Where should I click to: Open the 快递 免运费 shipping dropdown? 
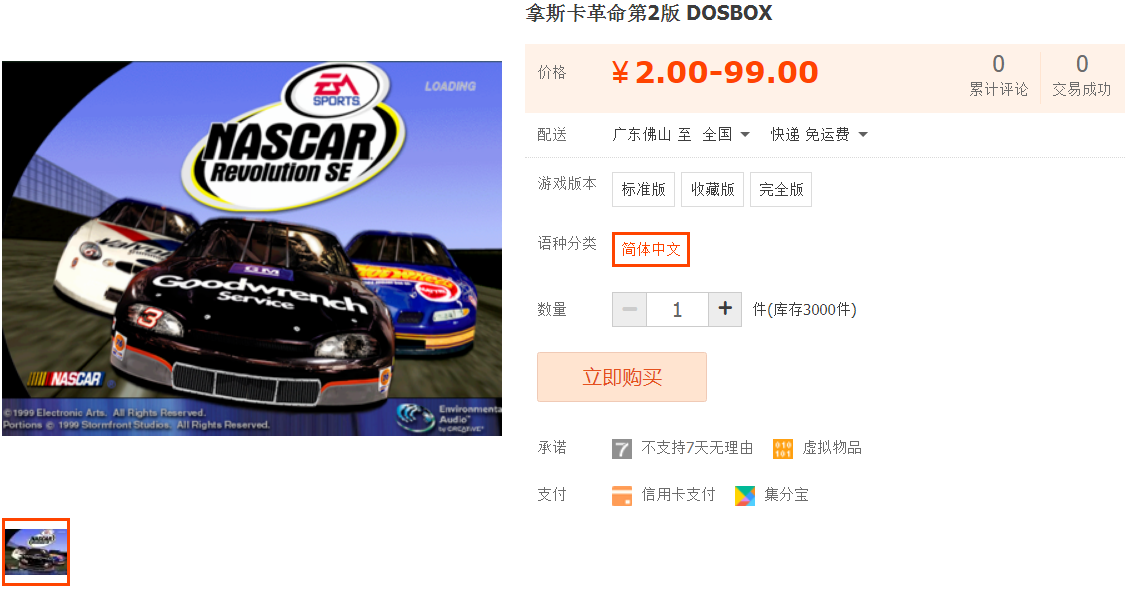click(819, 134)
